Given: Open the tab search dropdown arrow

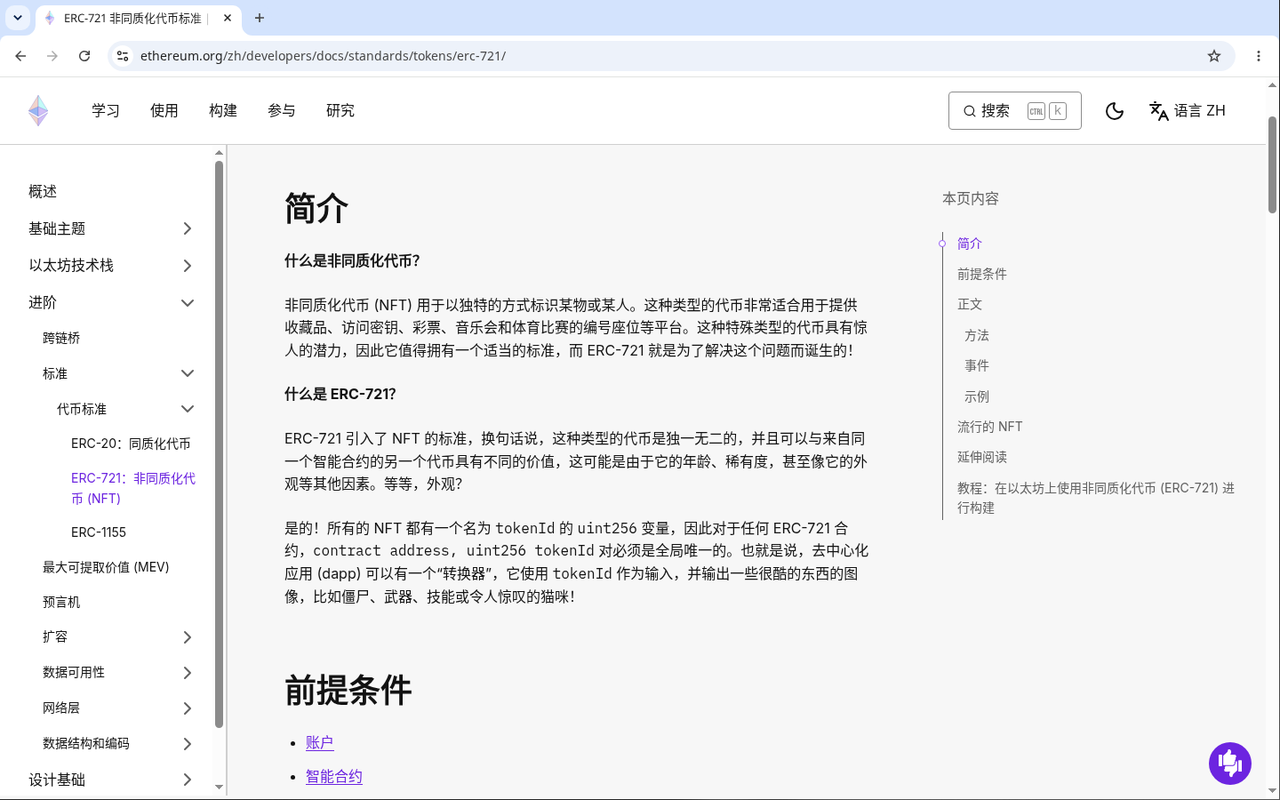Looking at the screenshot, I should (x=17, y=18).
